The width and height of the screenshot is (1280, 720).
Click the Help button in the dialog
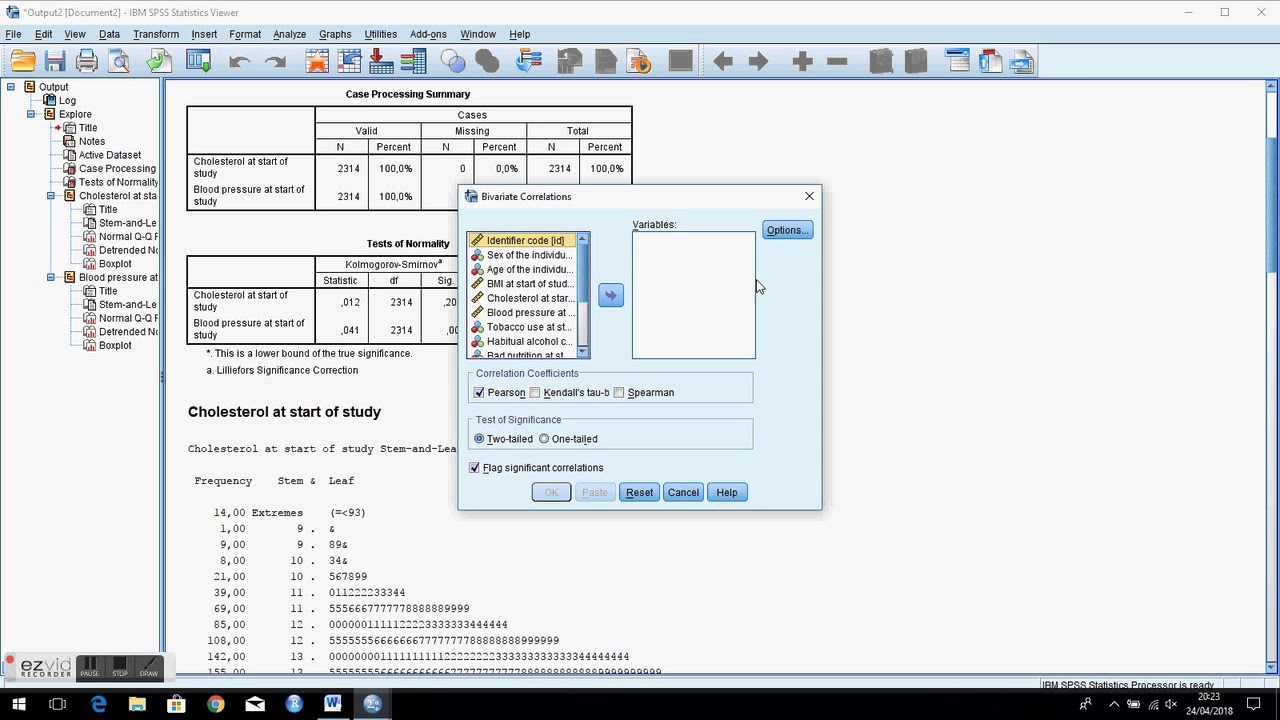(x=727, y=492)
